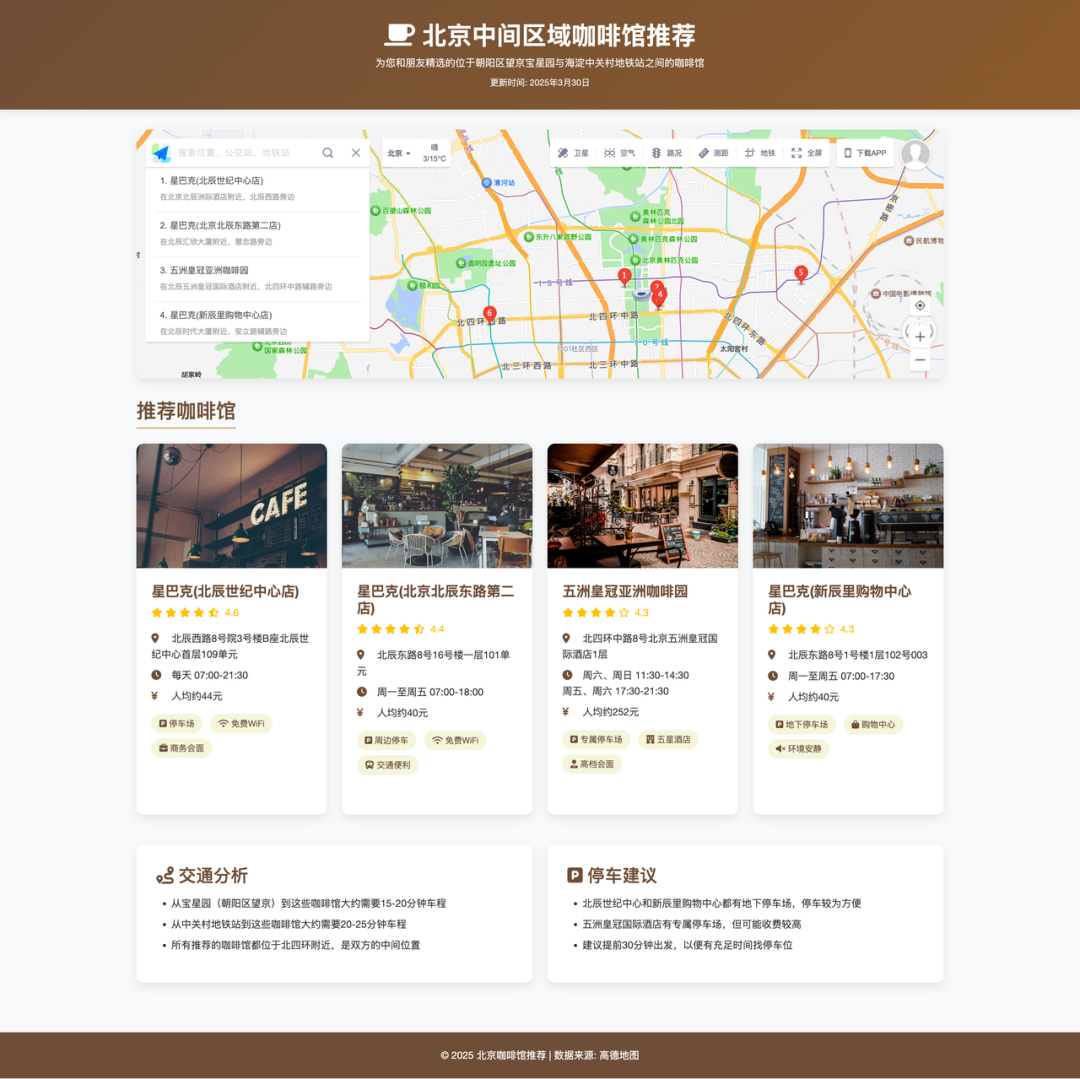The image size is (1080, 1079).
Task: Click the magnifier search icon in map
Action: [328, 153]
